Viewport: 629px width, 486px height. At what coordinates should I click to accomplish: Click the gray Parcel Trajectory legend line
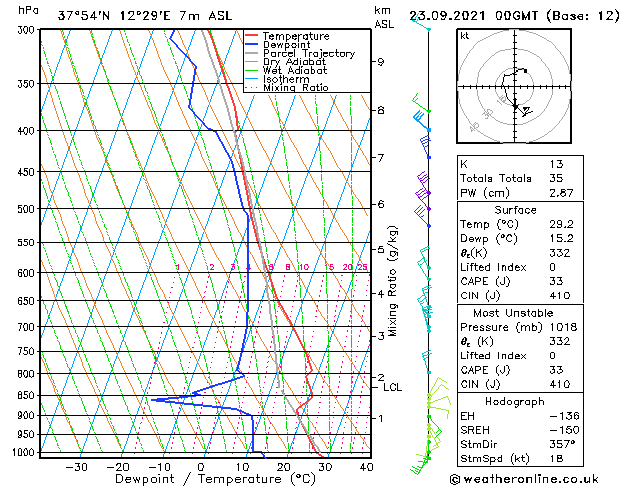tap(252, 53)
